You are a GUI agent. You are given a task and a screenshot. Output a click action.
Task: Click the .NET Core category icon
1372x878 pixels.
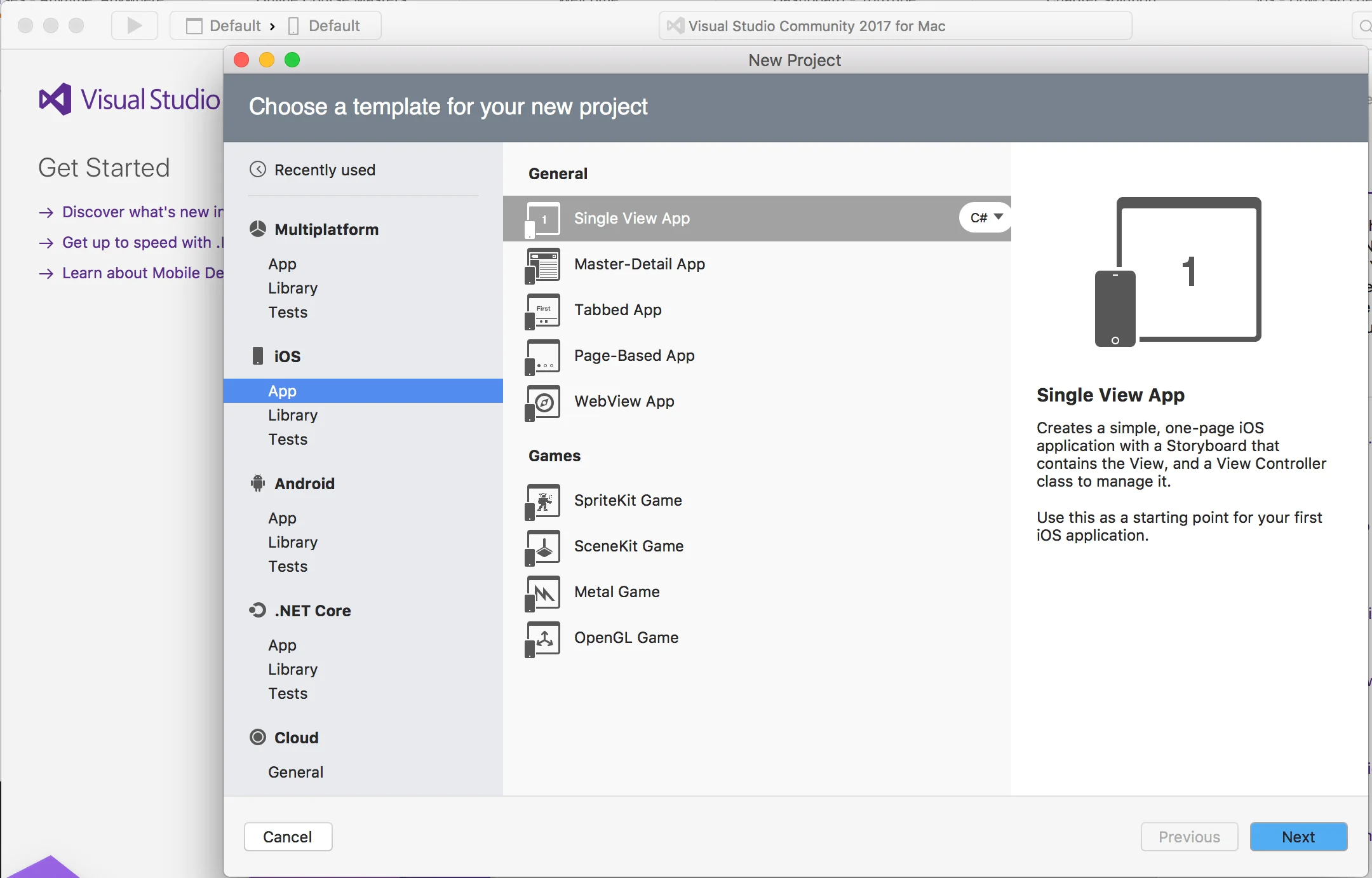(257, 610)
